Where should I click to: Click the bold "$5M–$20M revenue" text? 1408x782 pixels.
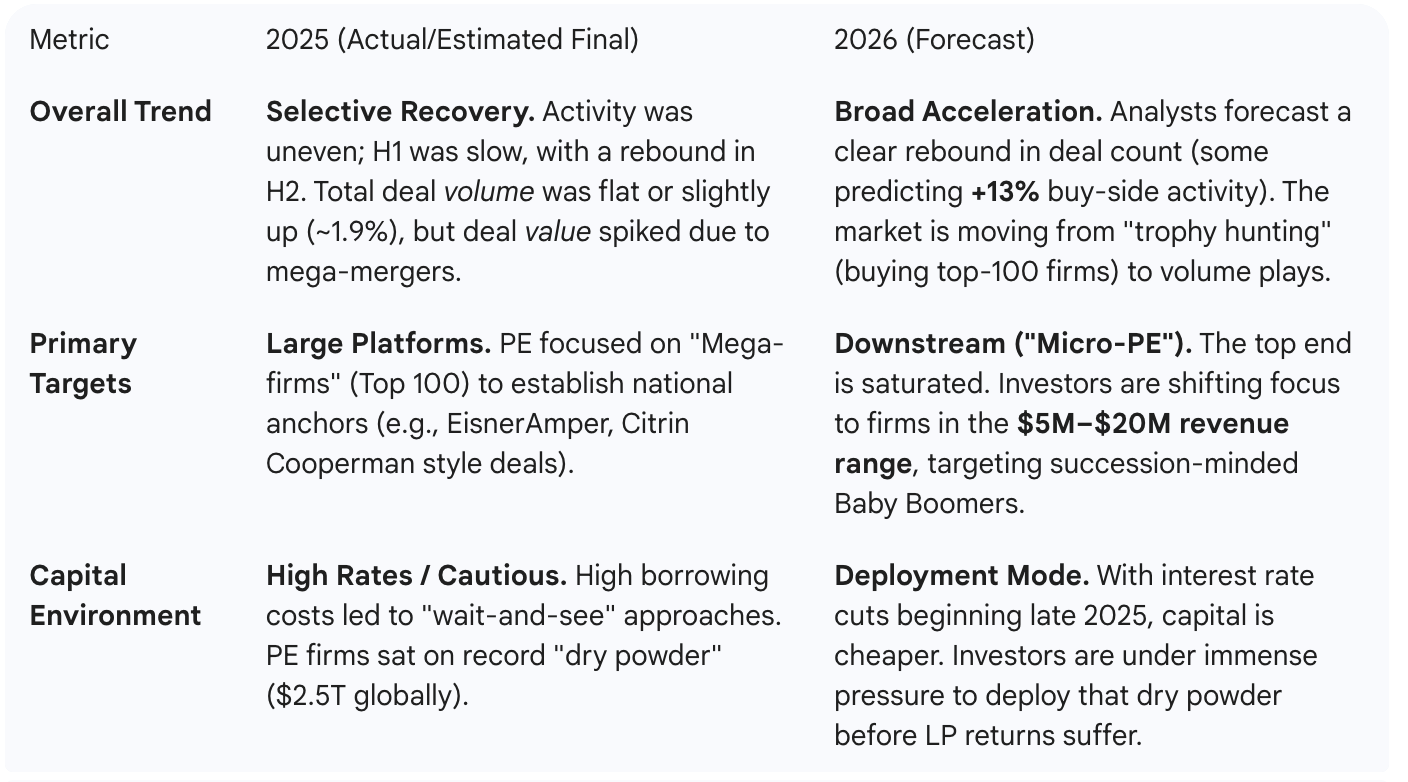pos(1152,423)
